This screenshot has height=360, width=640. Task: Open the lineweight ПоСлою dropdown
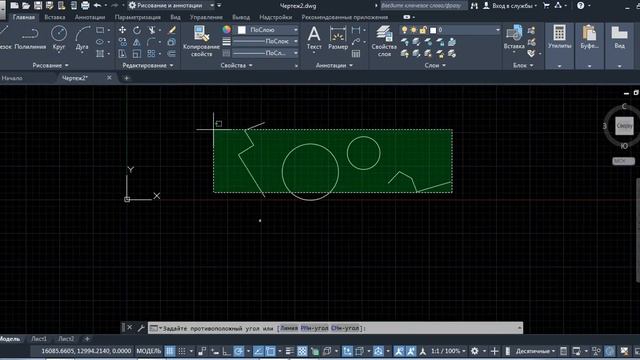pyautogui.click(x=265, y=41)
